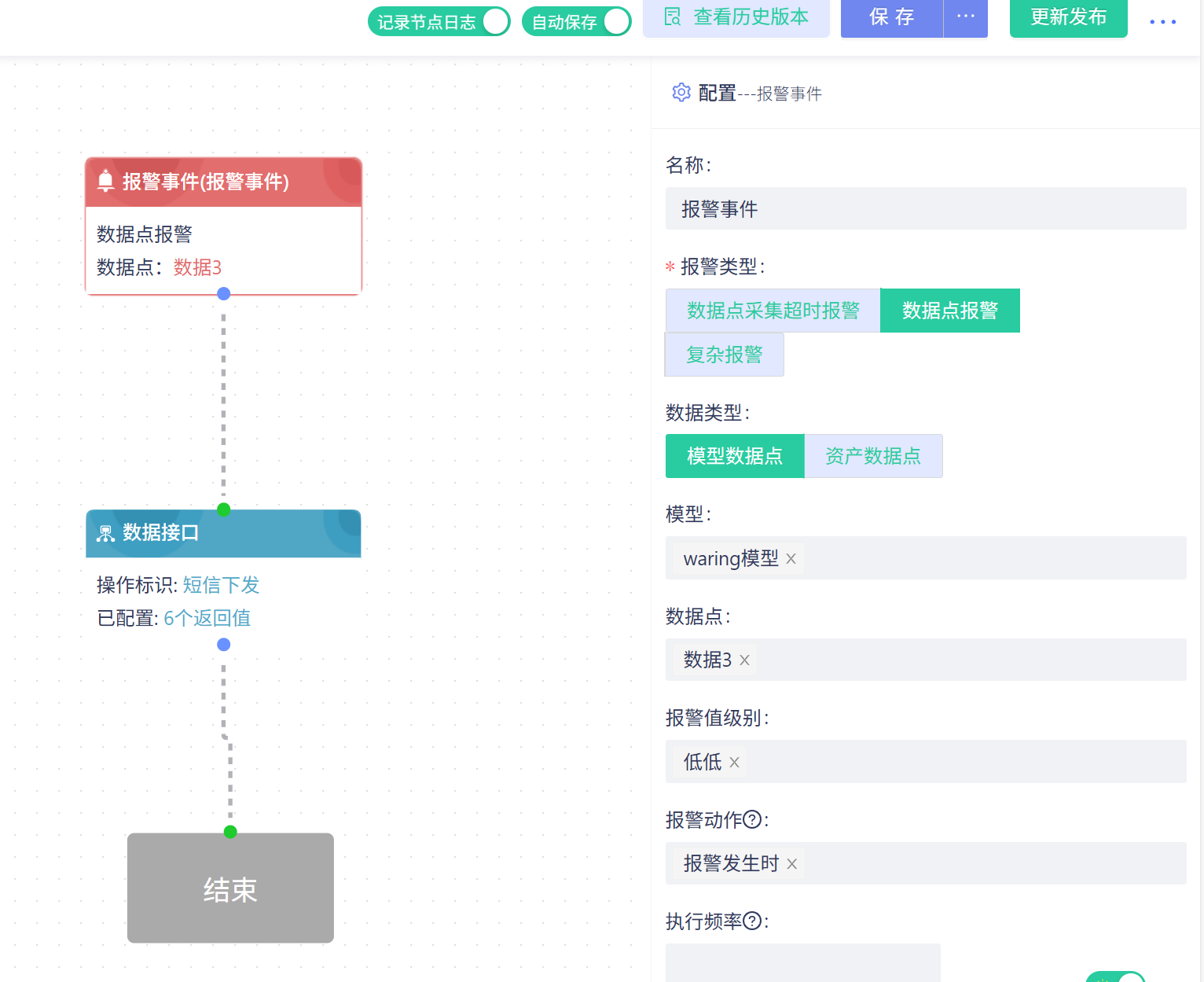Open the 数据点 dropdown field
Screen dimensions: 1204x982
[926, 660]
